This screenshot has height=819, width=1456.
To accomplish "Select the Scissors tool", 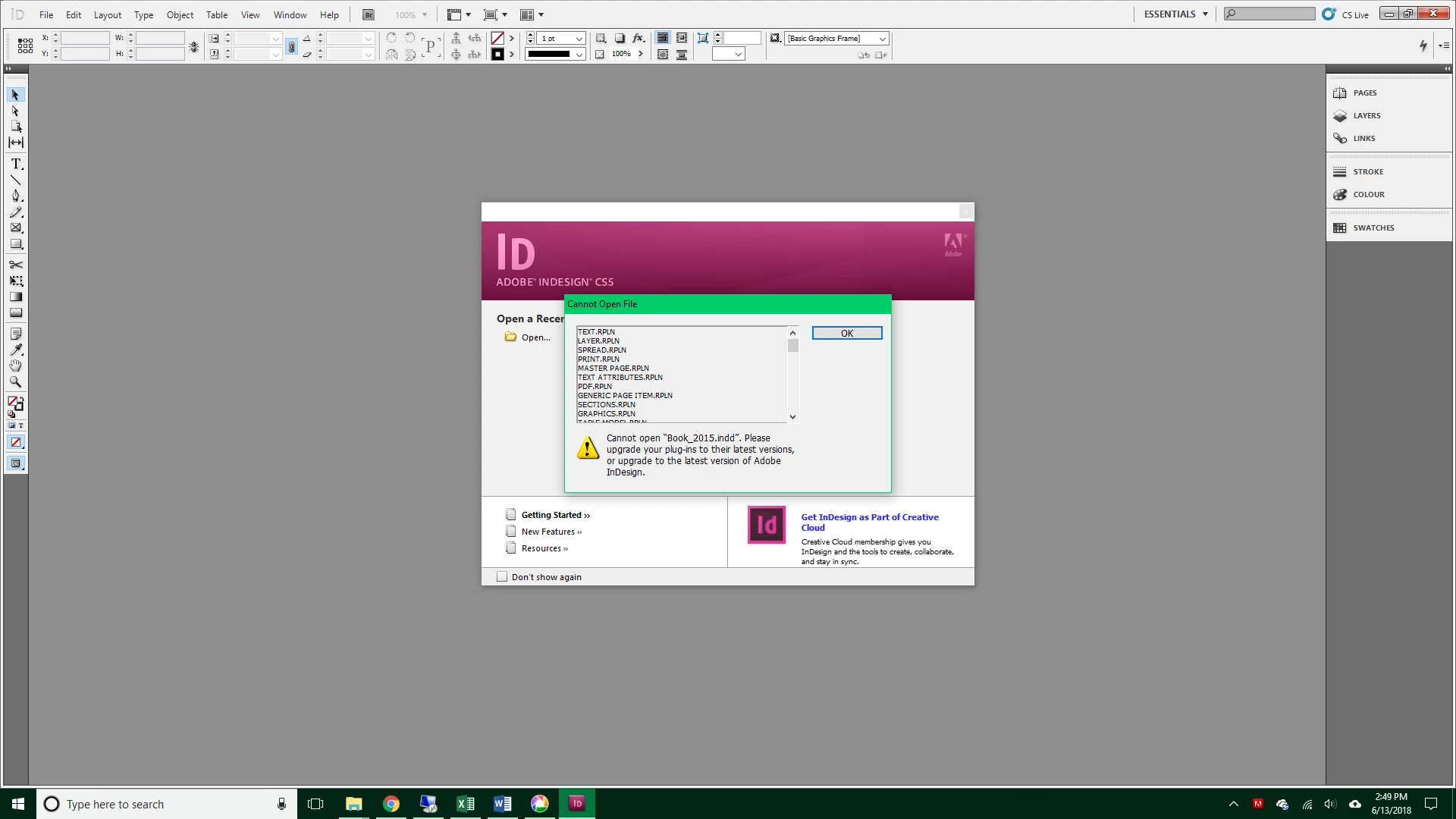I will pyautogui.click(x=16, y=265).
